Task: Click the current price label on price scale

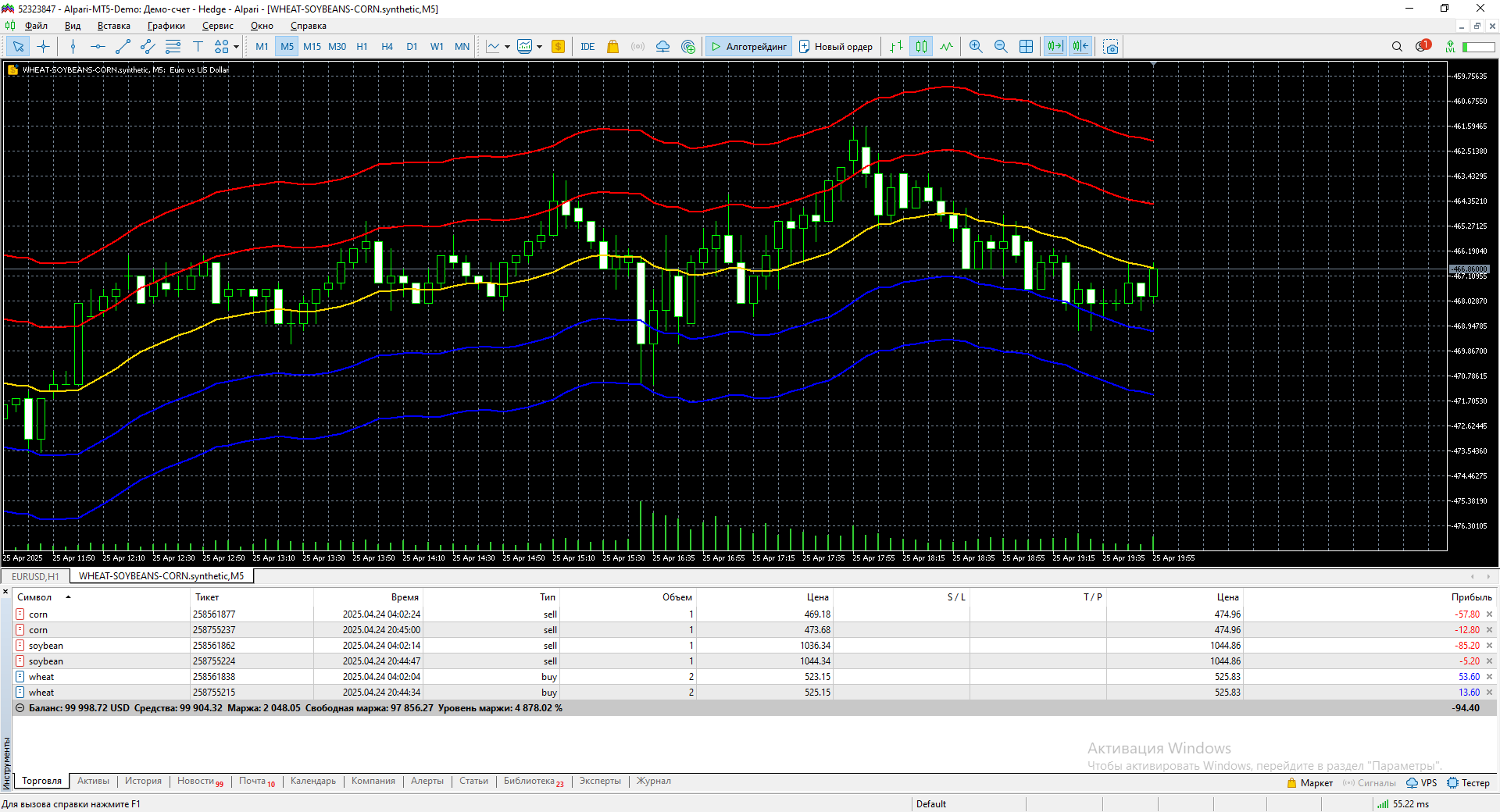Action: [x=1470, y=269]
